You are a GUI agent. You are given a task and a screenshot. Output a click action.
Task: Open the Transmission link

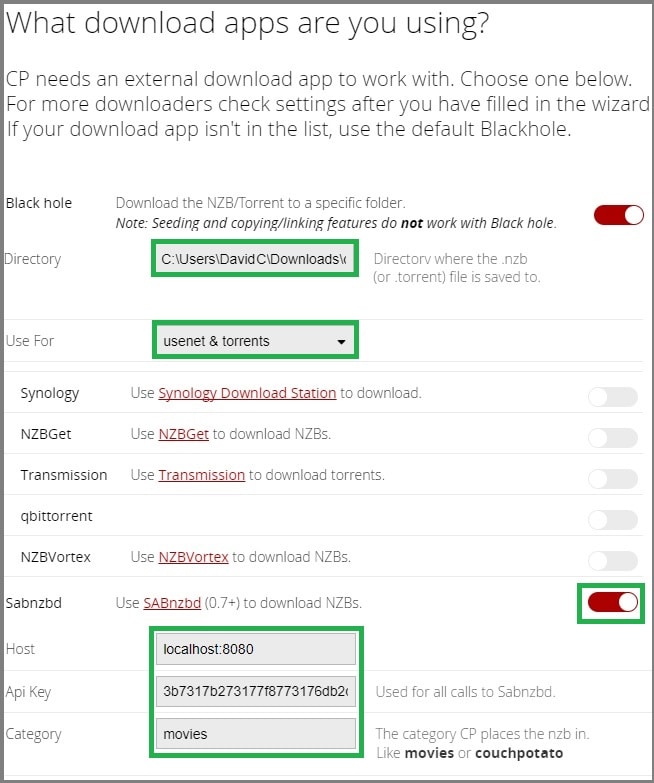(201, 475)
